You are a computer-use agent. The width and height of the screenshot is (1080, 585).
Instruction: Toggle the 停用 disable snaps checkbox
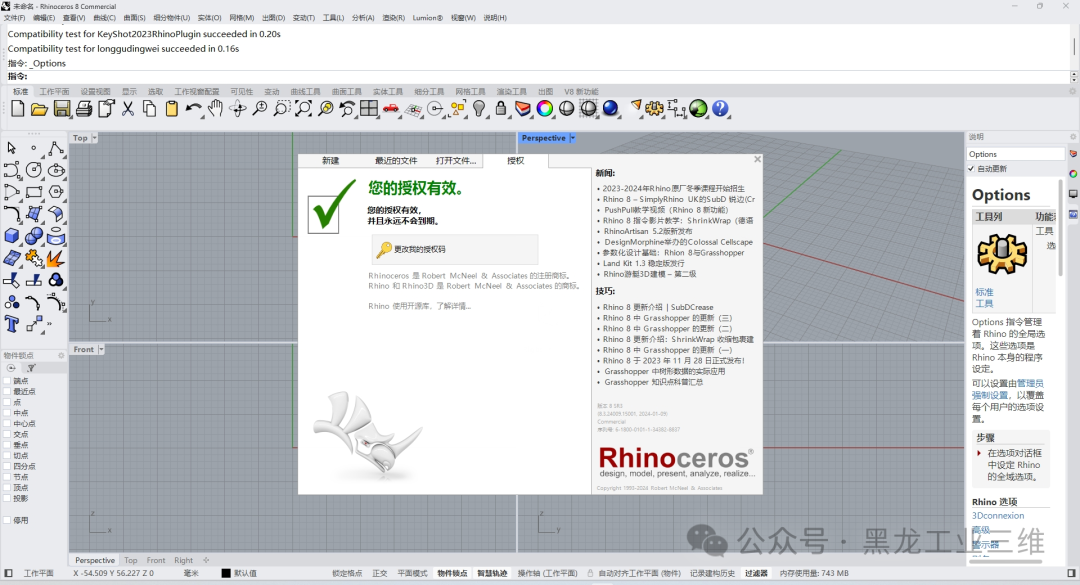click(x=8, y=520)
